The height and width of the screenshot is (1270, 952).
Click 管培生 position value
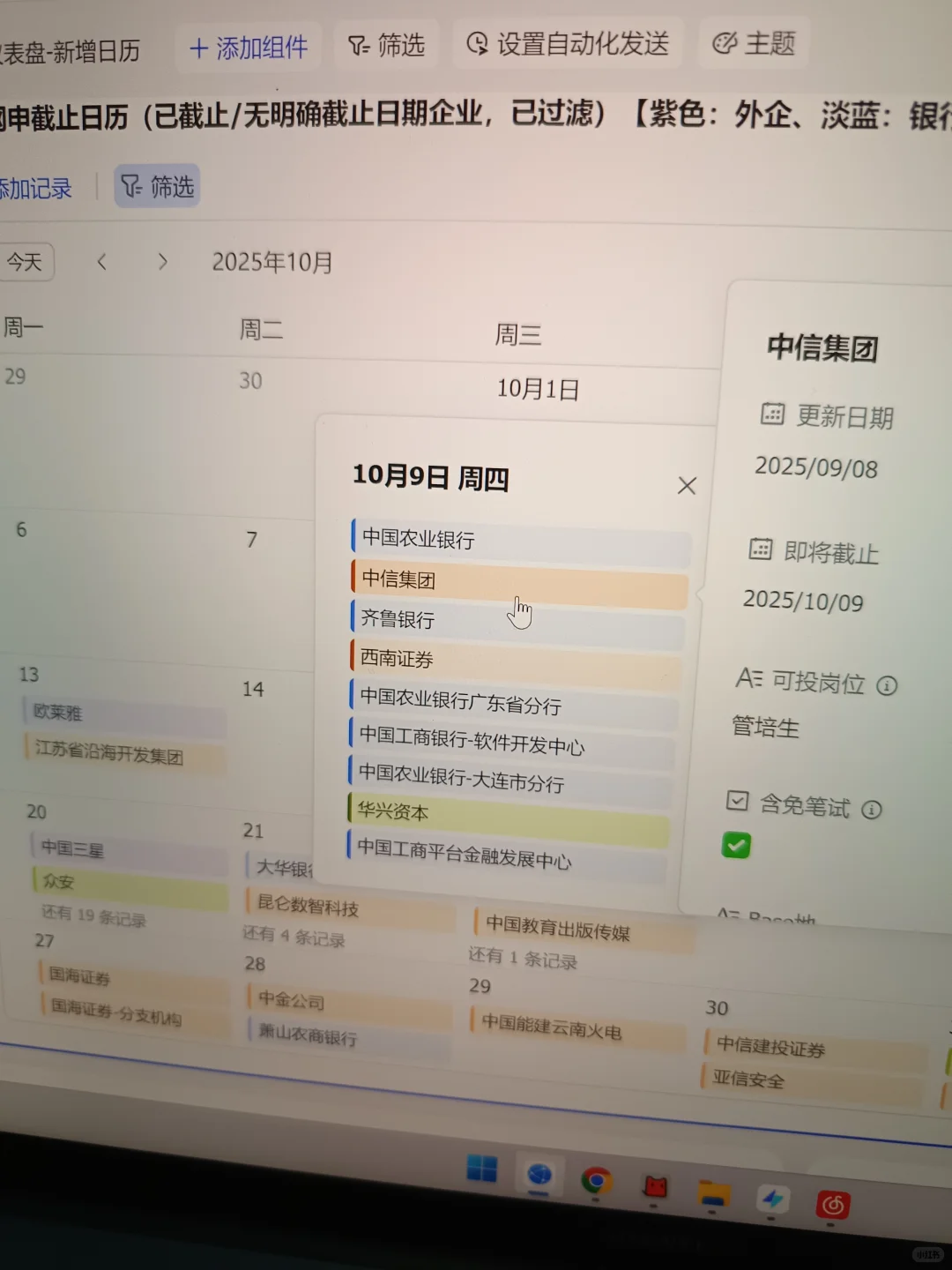(x=765, y=728)
